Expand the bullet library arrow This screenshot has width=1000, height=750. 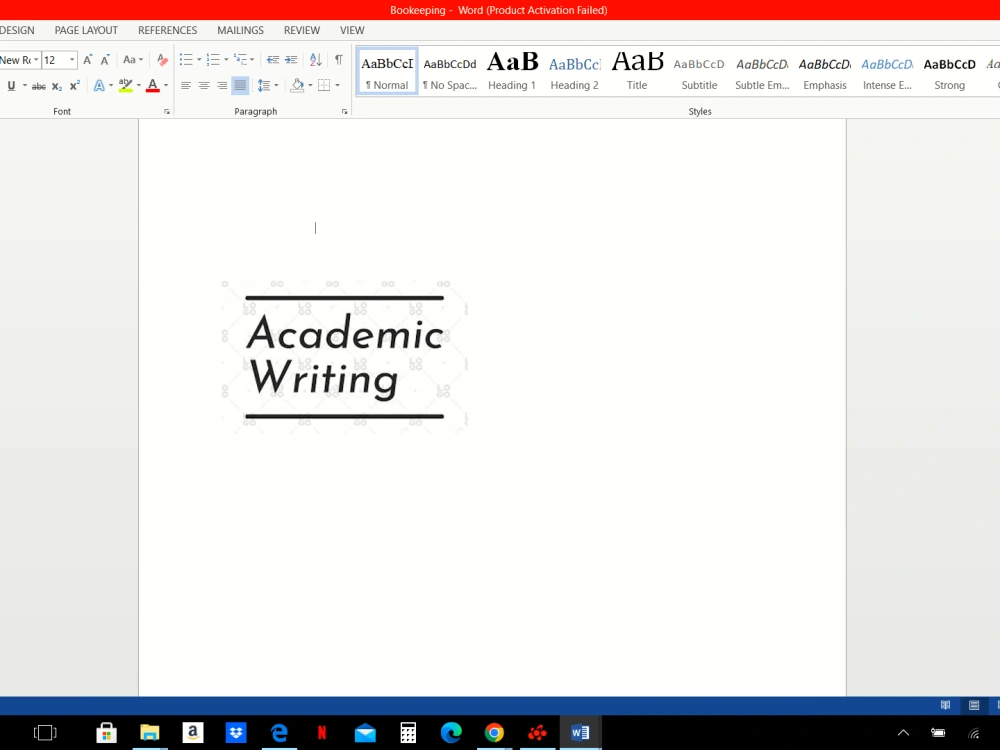coord(199,60)
